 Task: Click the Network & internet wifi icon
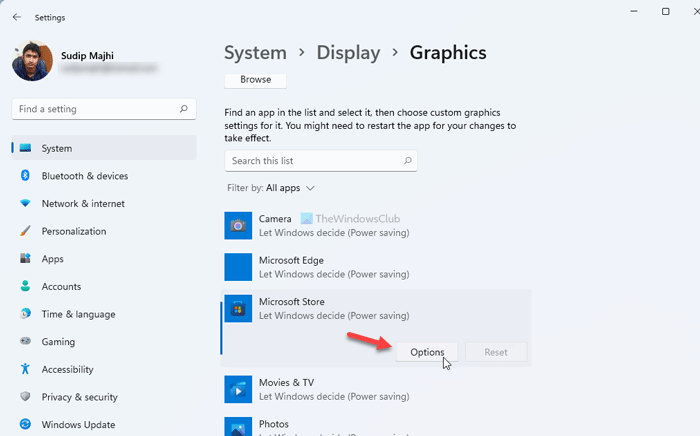26,204
